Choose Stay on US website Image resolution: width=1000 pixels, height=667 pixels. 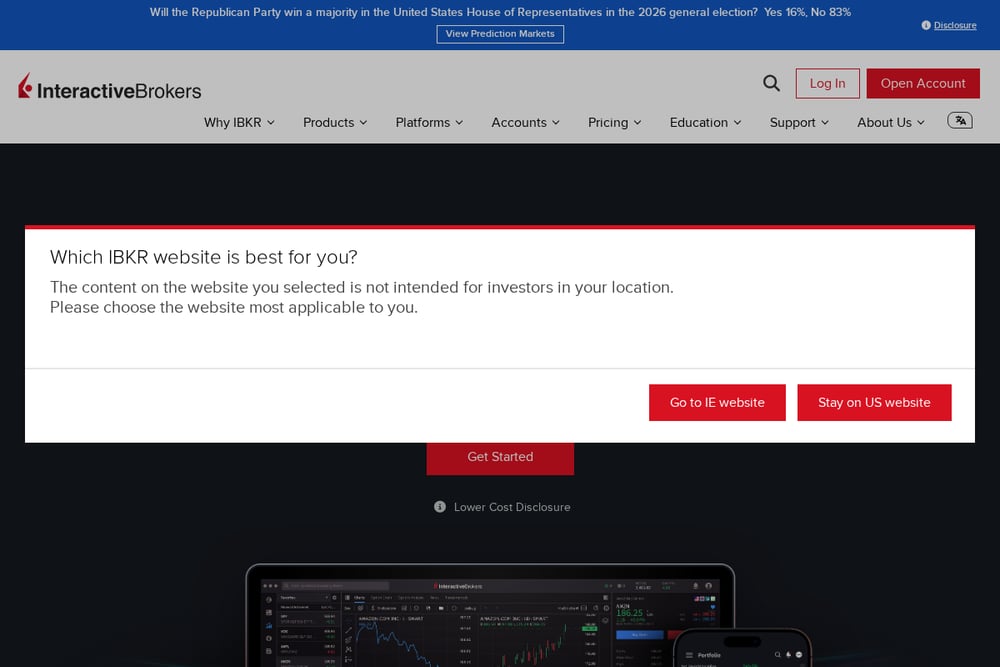(x=874, y=402)
